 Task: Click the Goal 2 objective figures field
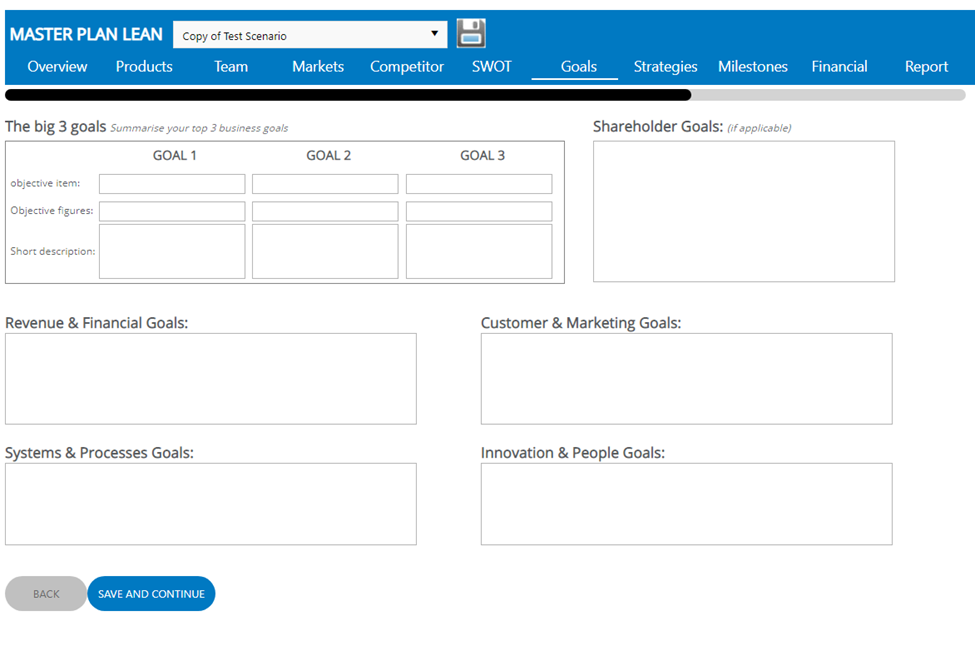tap(325, 211)
